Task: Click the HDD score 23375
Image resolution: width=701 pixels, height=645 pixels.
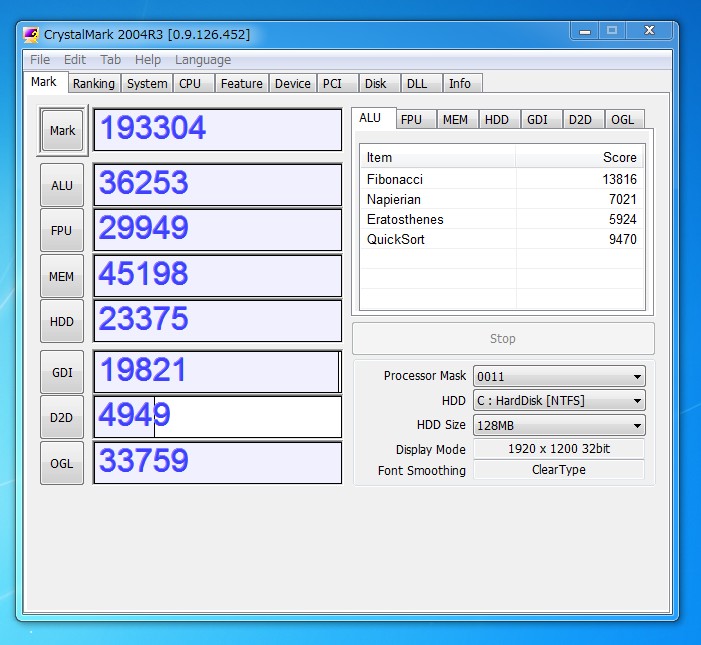Action: click(218, 321)
